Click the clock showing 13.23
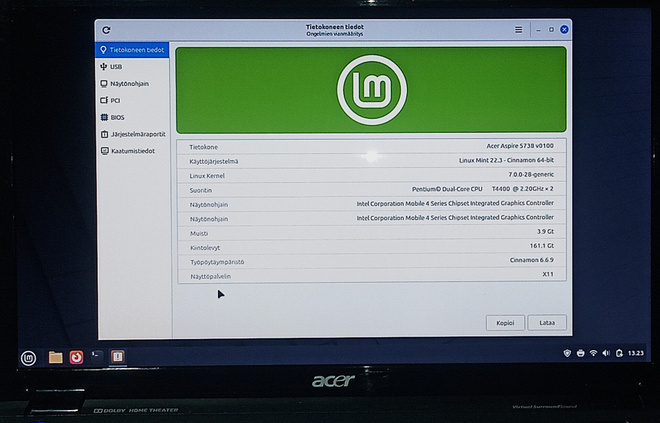 pos(636,353)
